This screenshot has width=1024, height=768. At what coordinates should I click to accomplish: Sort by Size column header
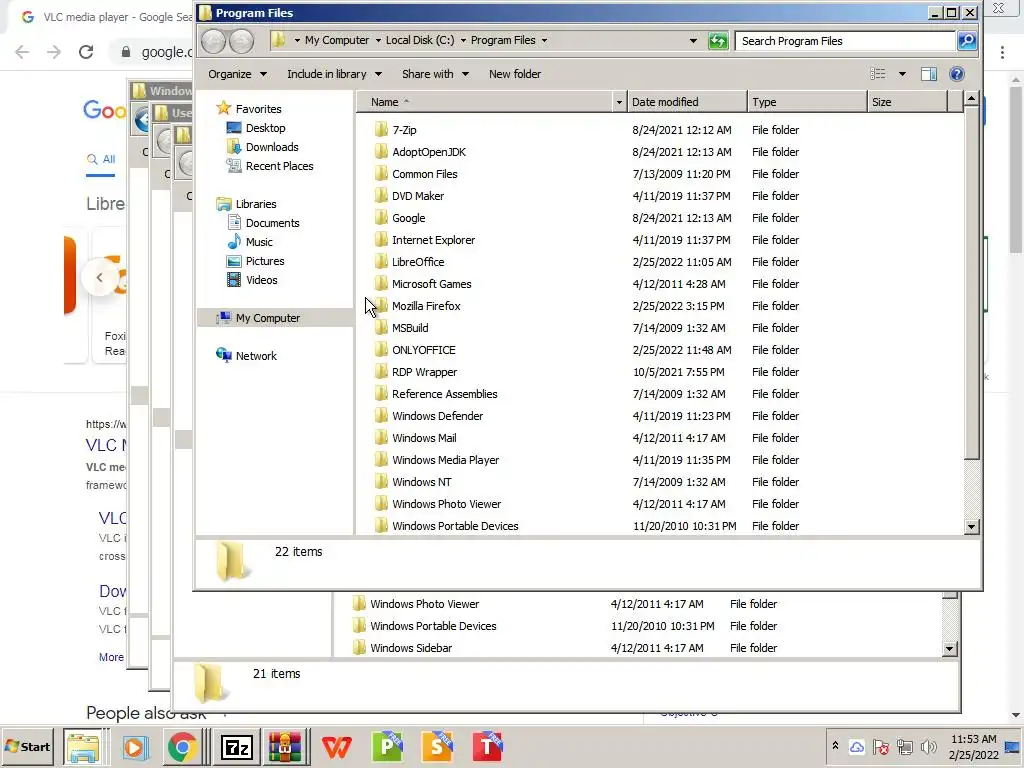[907, 102]
